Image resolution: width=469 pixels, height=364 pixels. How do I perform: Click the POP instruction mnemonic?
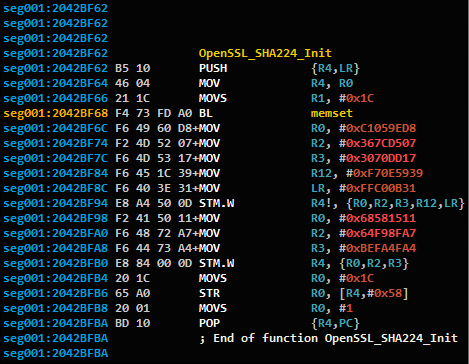pos(209,323)
